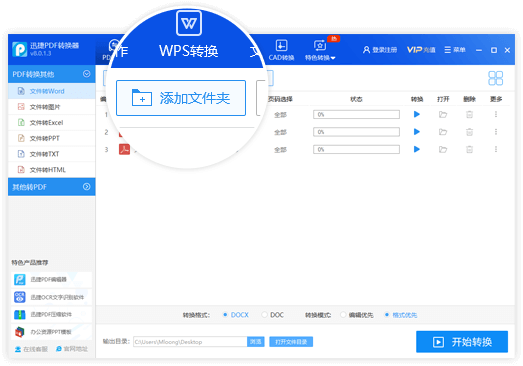Select 文件转图片 in sidebar
The width and height of the screenshot is (523, 366).
pyautogui.click(x=52, y=107)
